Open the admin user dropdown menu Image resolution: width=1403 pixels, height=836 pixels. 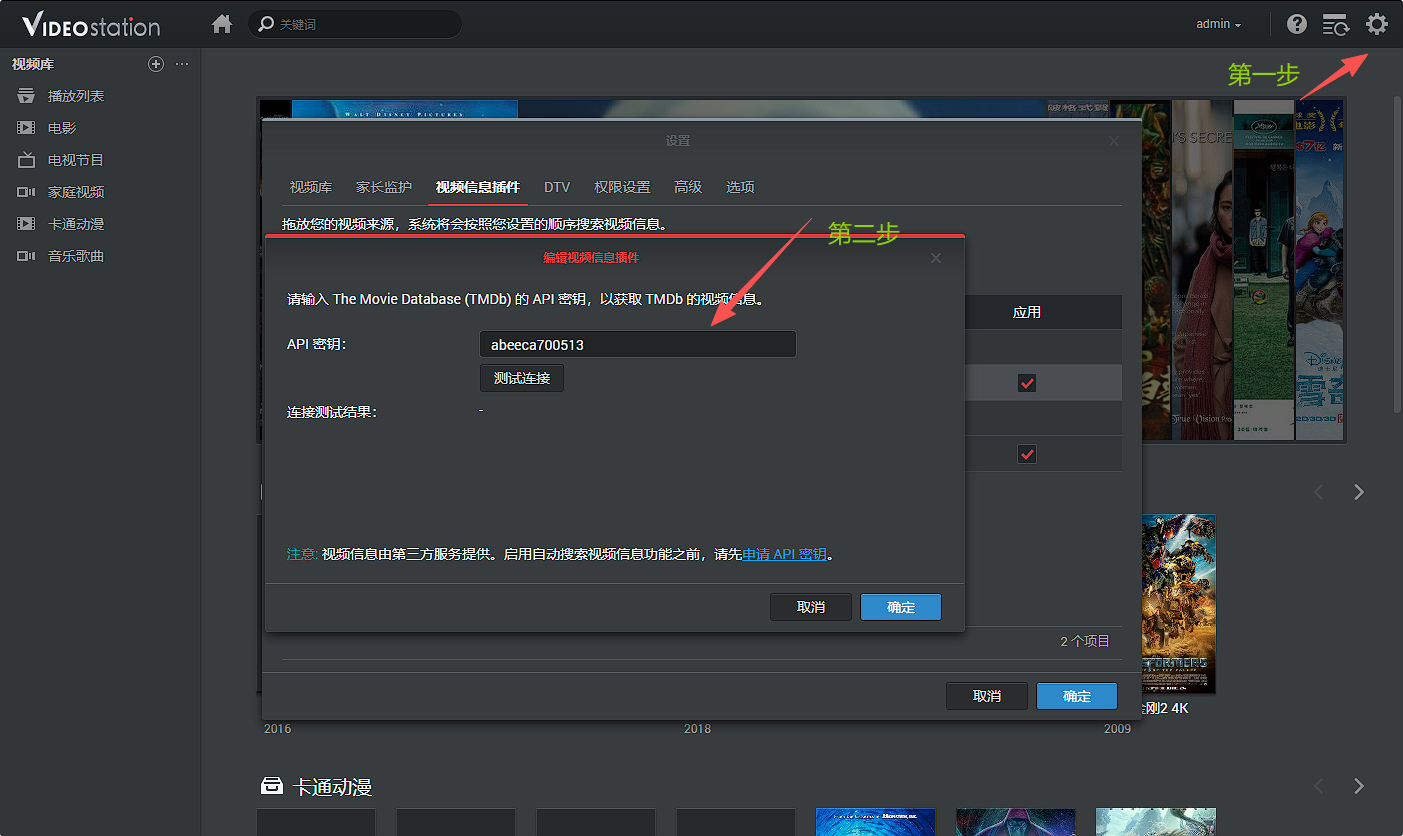click(x=1218, y=24)
